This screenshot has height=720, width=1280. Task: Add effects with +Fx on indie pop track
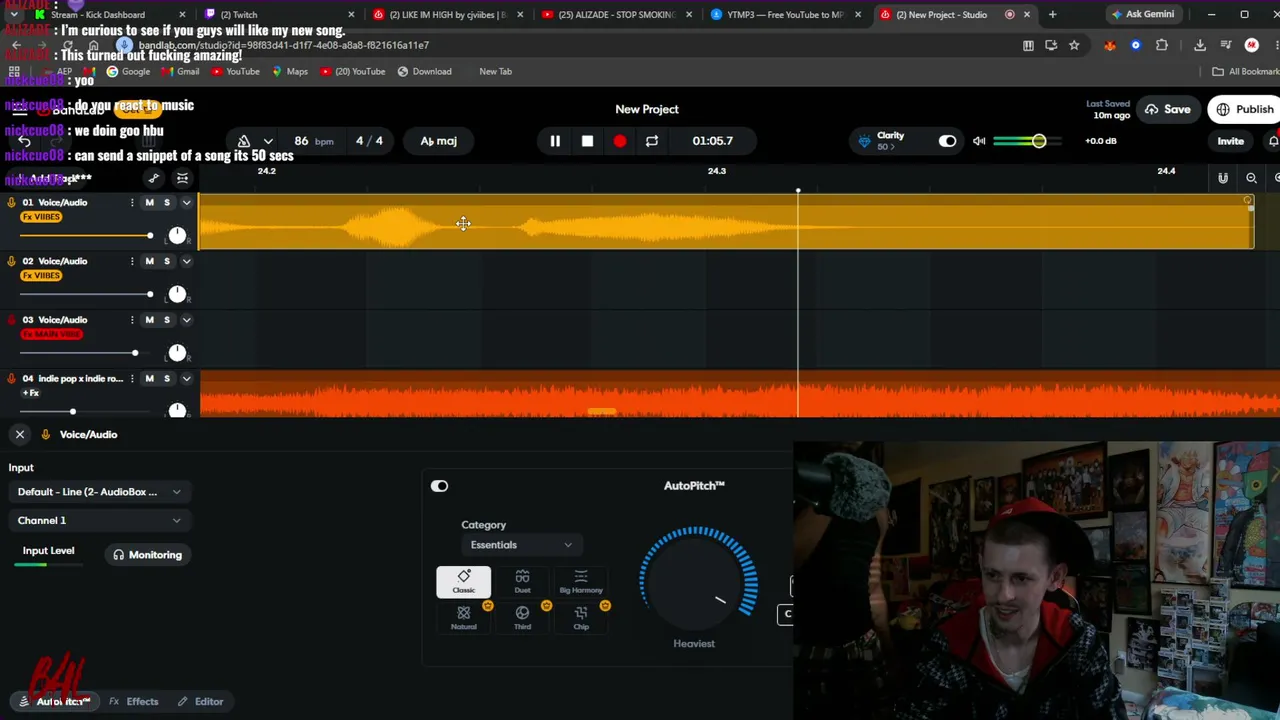click(x=30, y=393)
